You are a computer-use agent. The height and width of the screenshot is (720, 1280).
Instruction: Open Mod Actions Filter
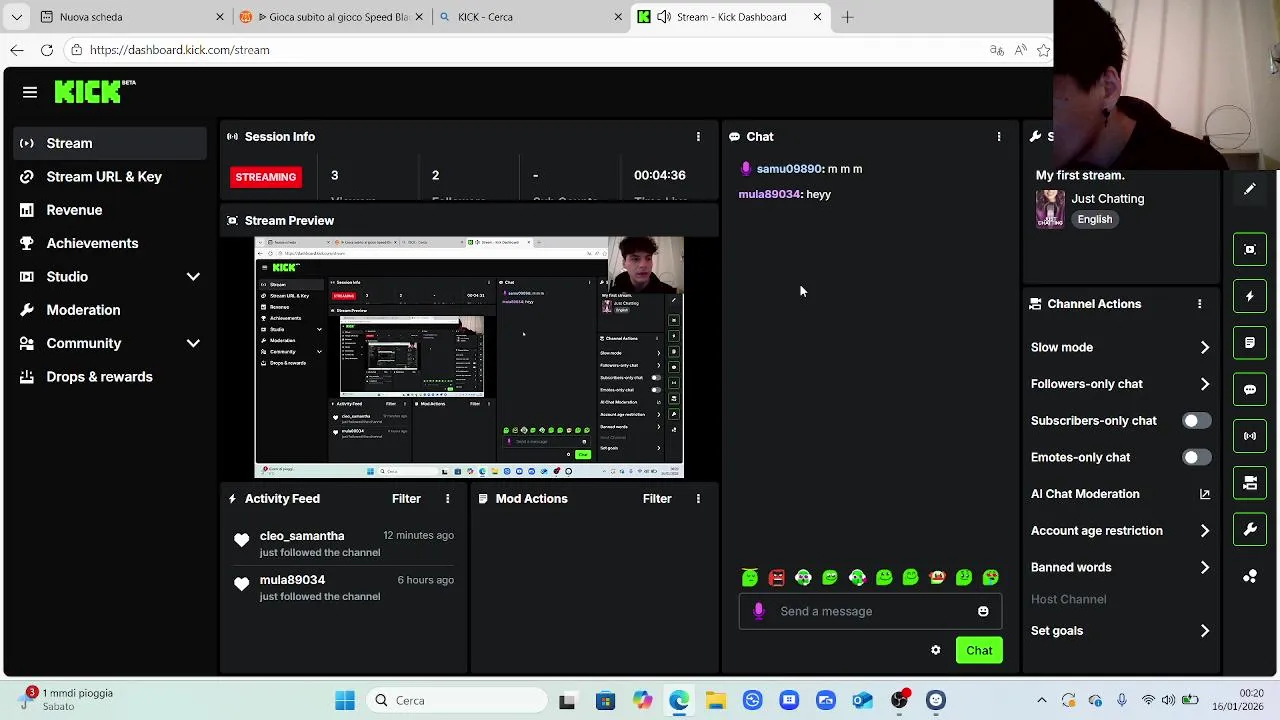(657, 498)
